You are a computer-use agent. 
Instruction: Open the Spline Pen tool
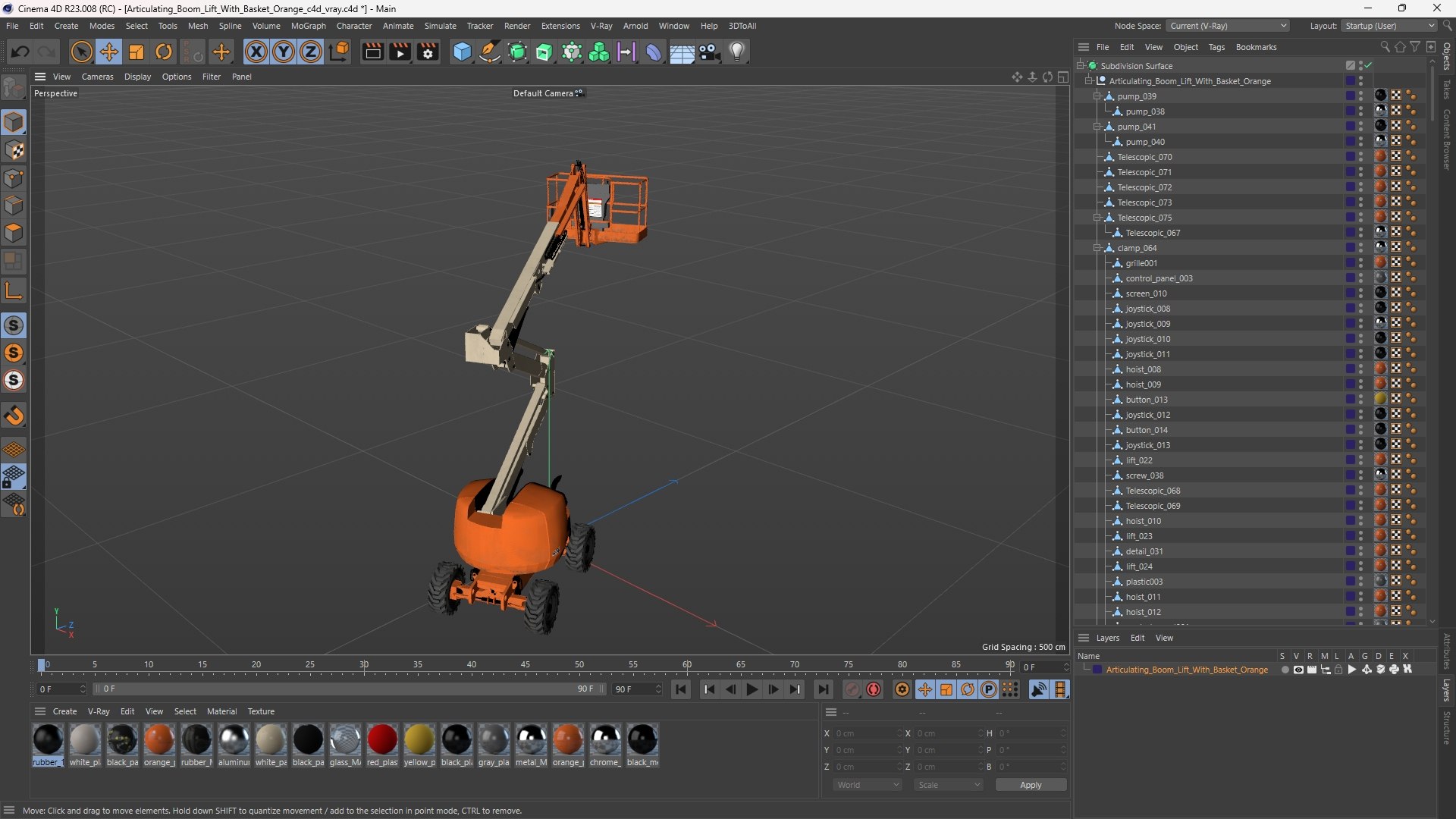[490, 52]
